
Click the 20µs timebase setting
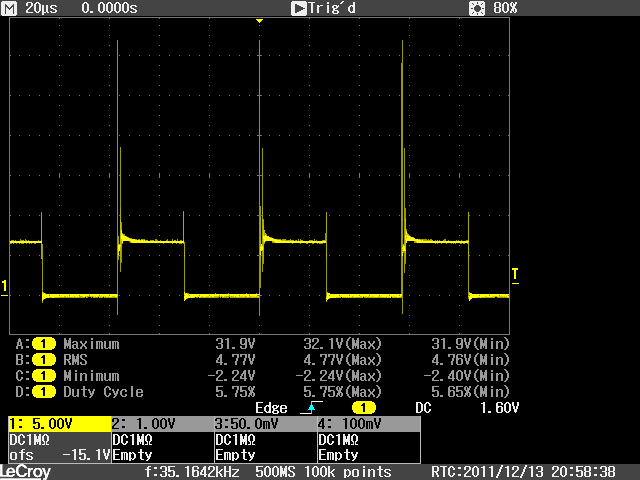(41, 8)
